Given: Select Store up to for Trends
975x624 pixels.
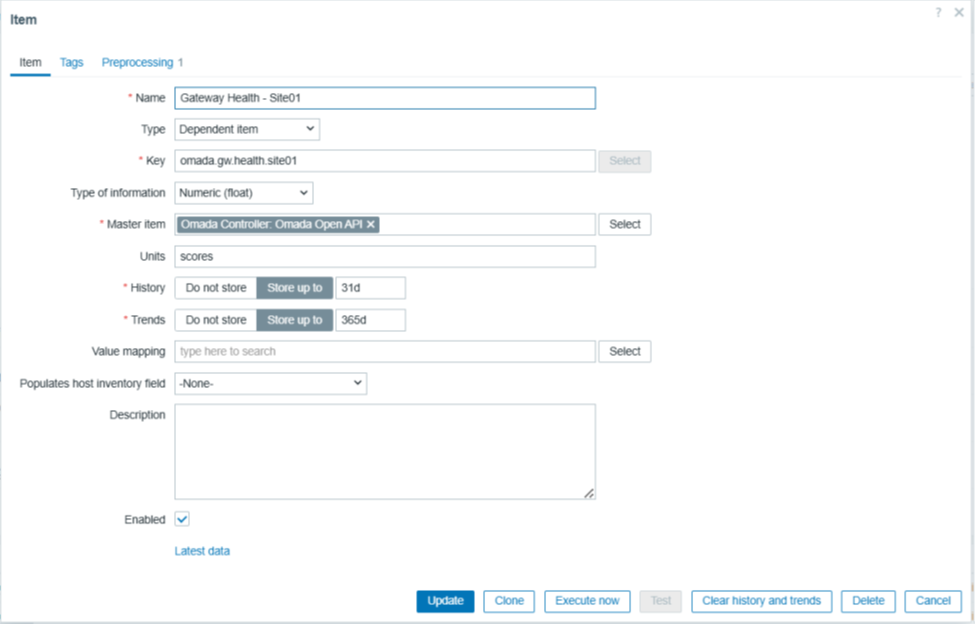Looking at the screenshot, I should pyautogui.click(x=294, y=320).
